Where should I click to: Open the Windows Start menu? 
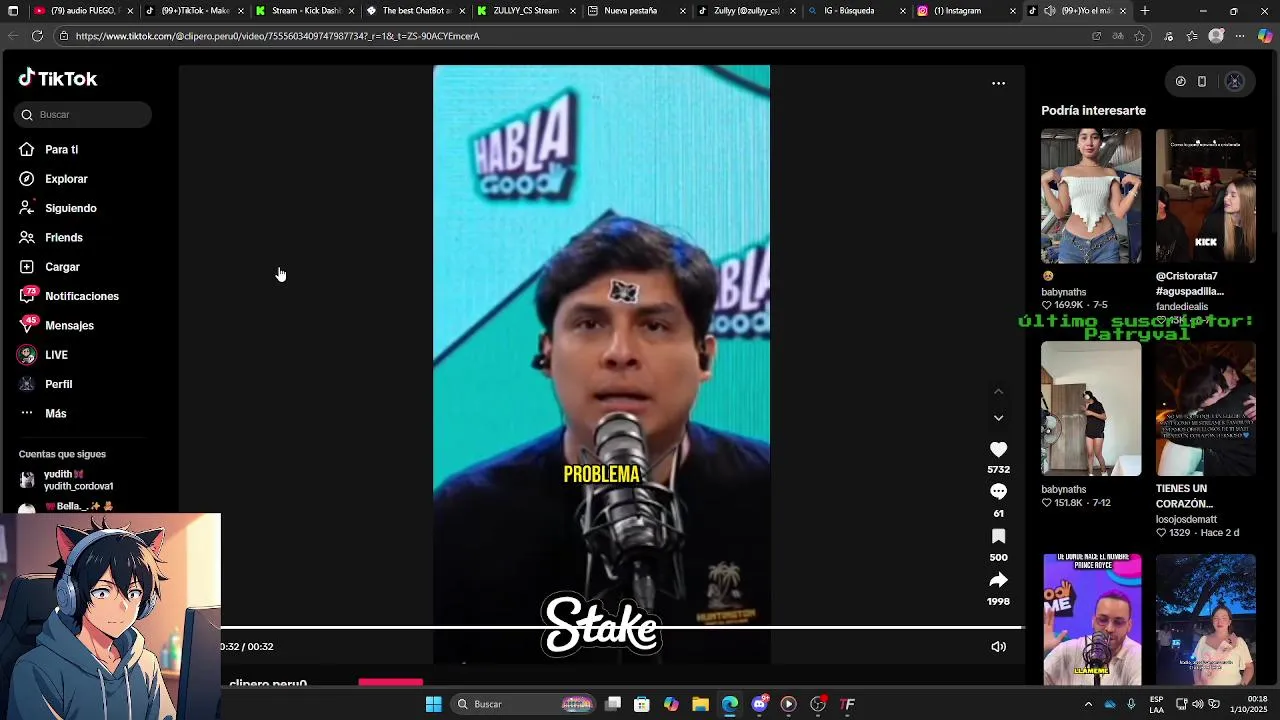tap(433, 704)
